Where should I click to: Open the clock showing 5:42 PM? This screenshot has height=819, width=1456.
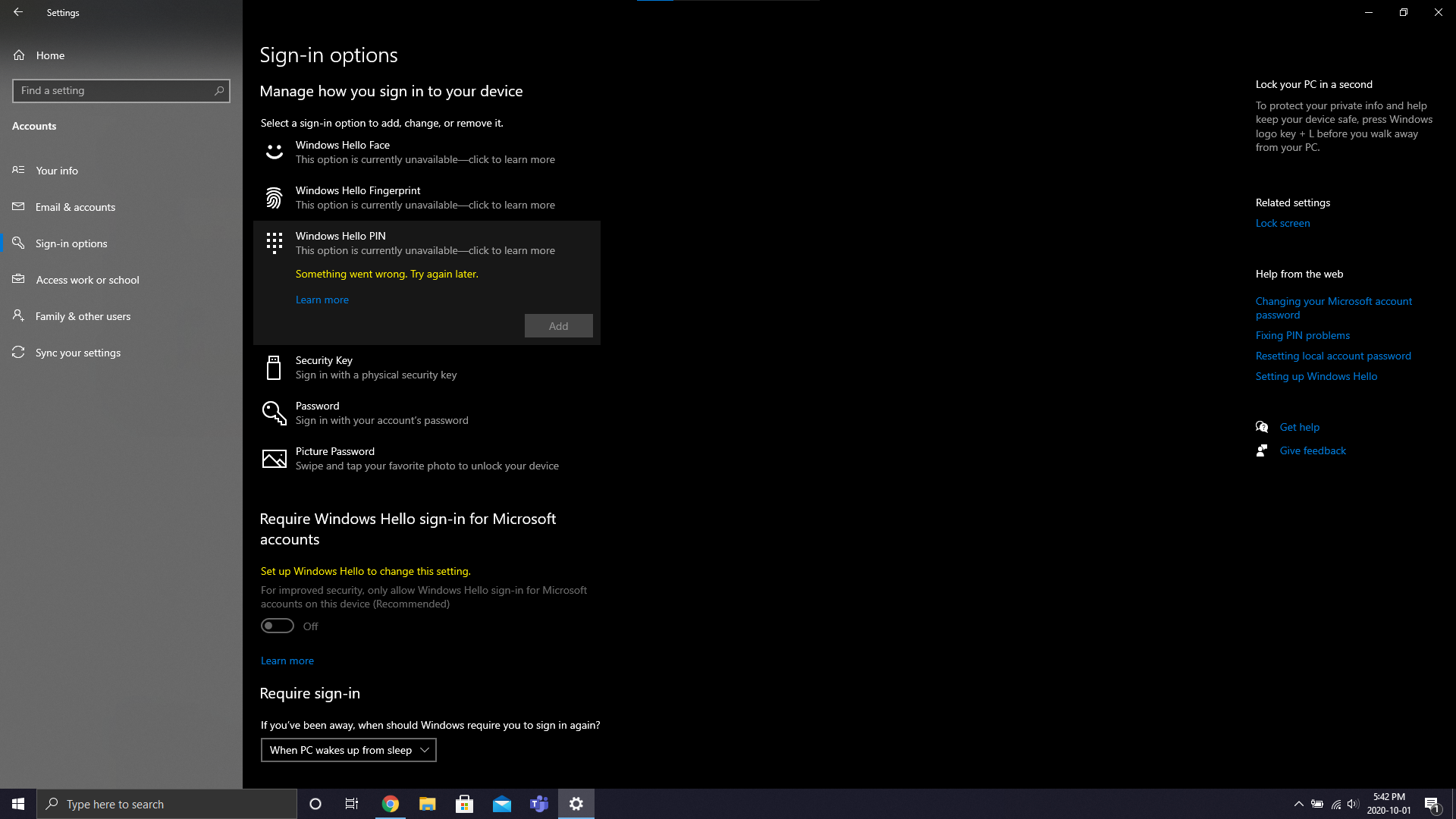[1389, 804]
